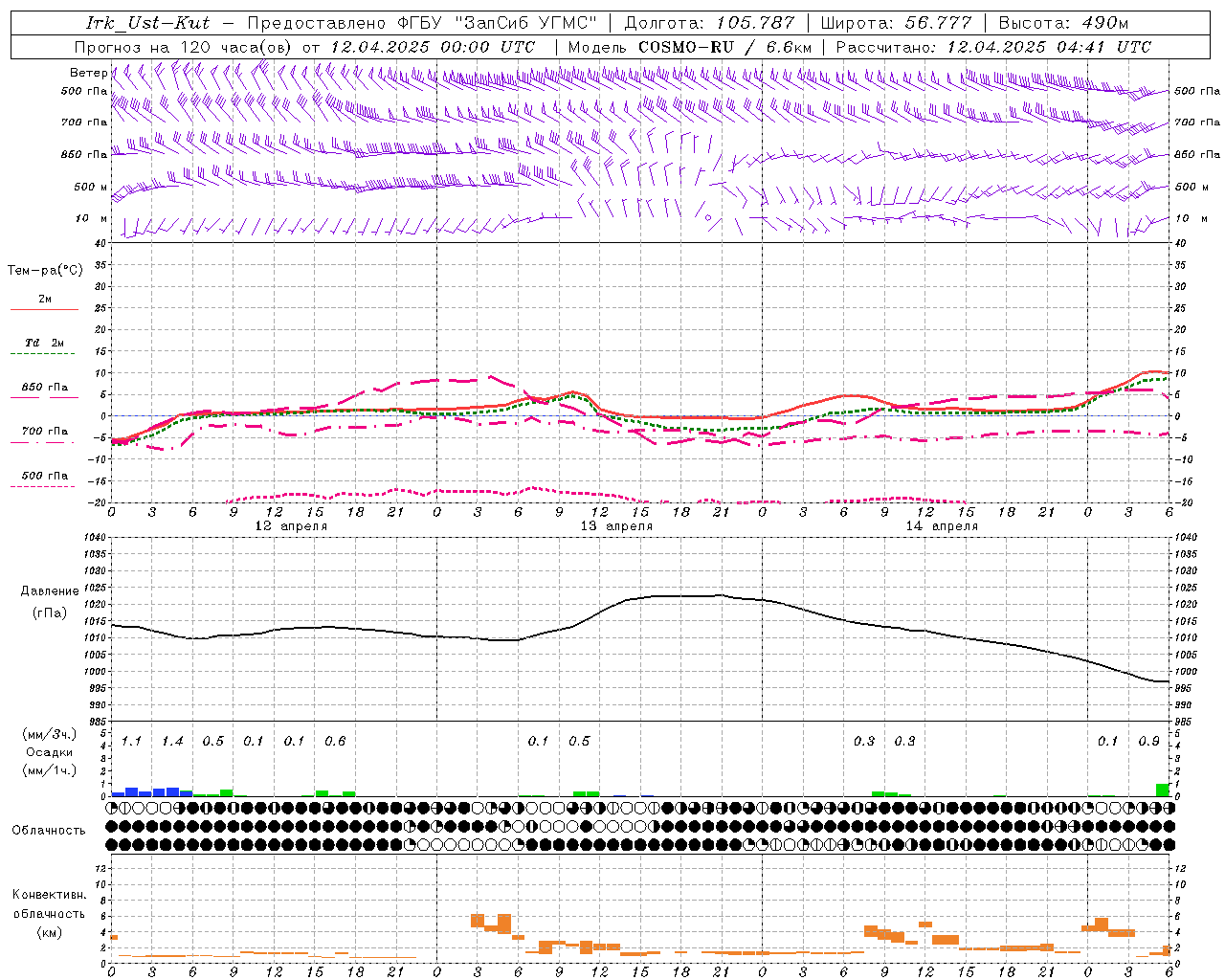Click the "Тем-ра(°C)" temperature panel label

pos(45,271)
